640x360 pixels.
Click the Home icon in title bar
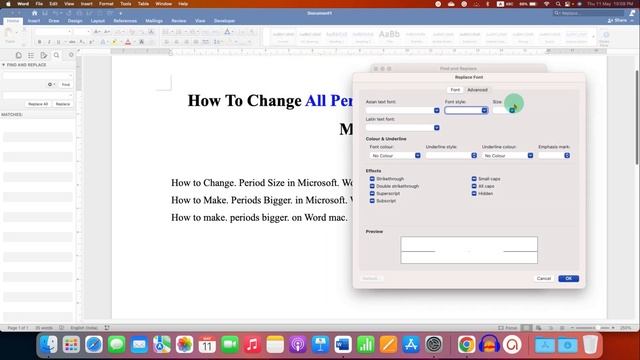point(35,13)
